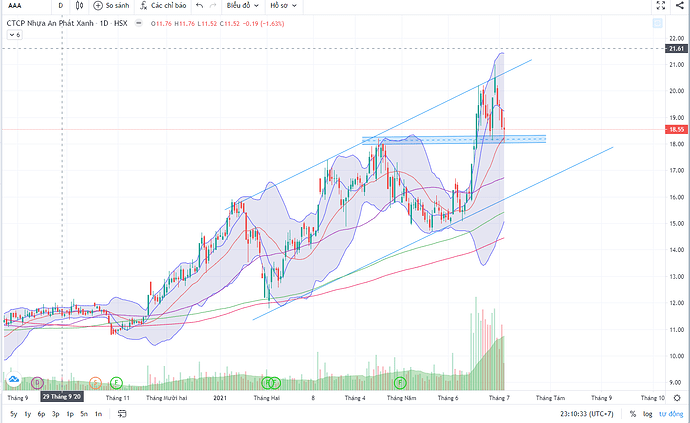Open Các chỉ báo indicators dialog

pyautogui.click(x=163, y=6)
